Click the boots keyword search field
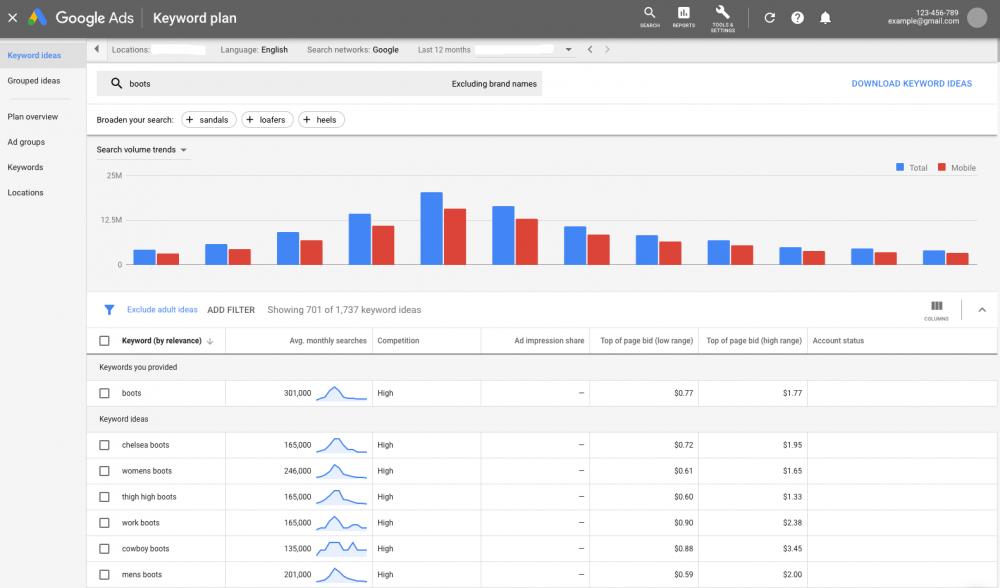 tap(320, 84)
